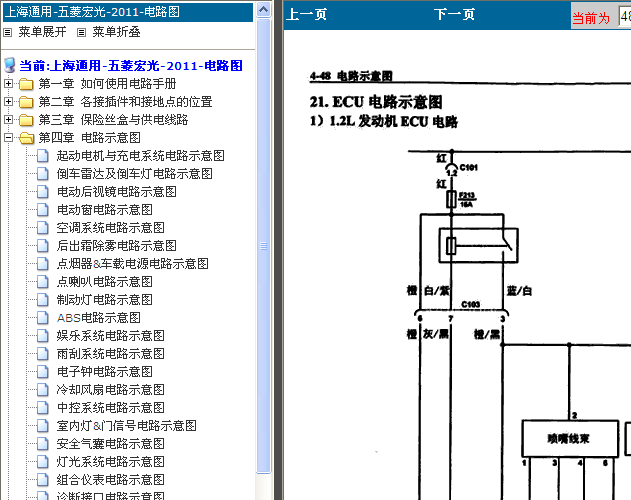
Task: Click page icon of 后出霜除雾电路示意图
Action: point(43,246)
